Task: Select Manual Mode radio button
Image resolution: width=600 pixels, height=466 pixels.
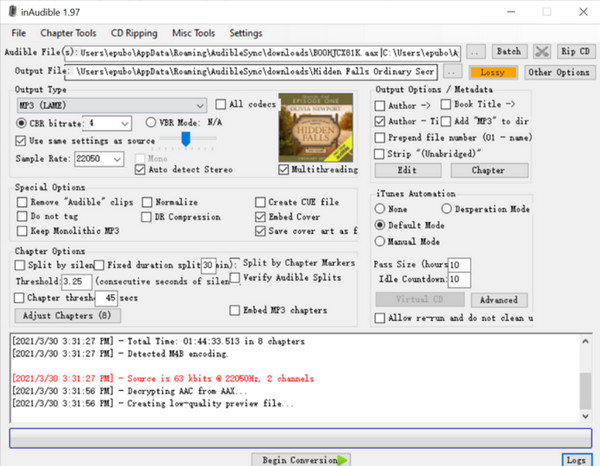Action: point(380,241)
